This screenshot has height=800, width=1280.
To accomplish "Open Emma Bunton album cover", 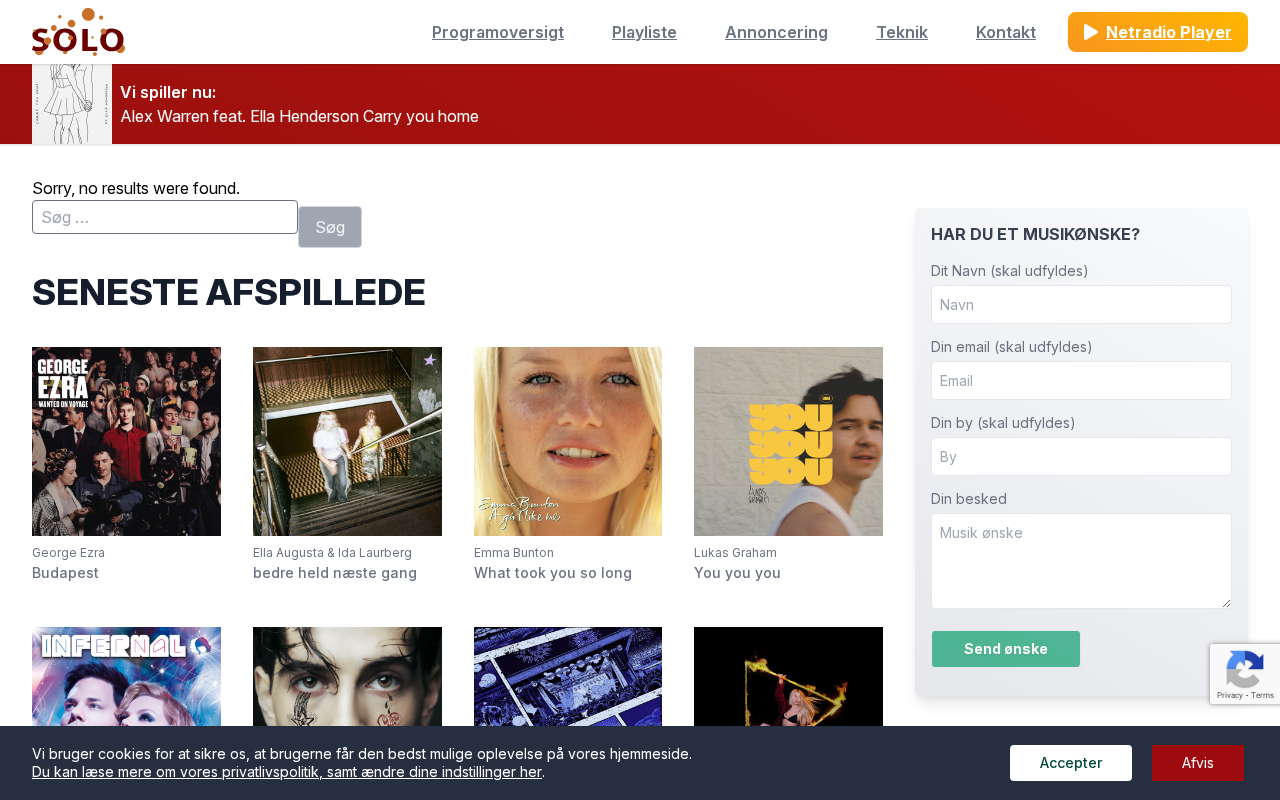I will (x=568, y=441).
